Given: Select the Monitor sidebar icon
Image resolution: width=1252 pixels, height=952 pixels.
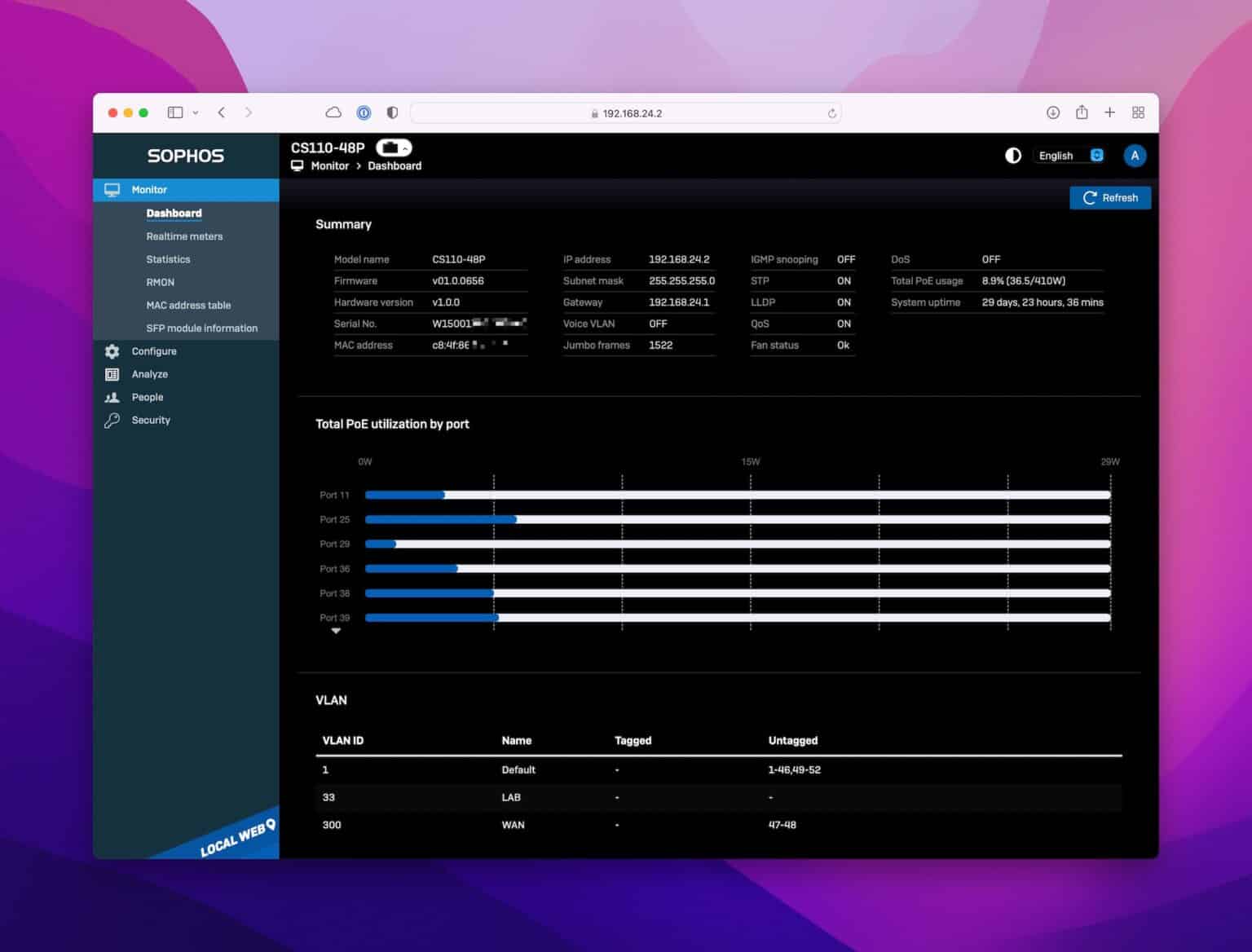Looking at the screenshot, I should coord(112,189).
